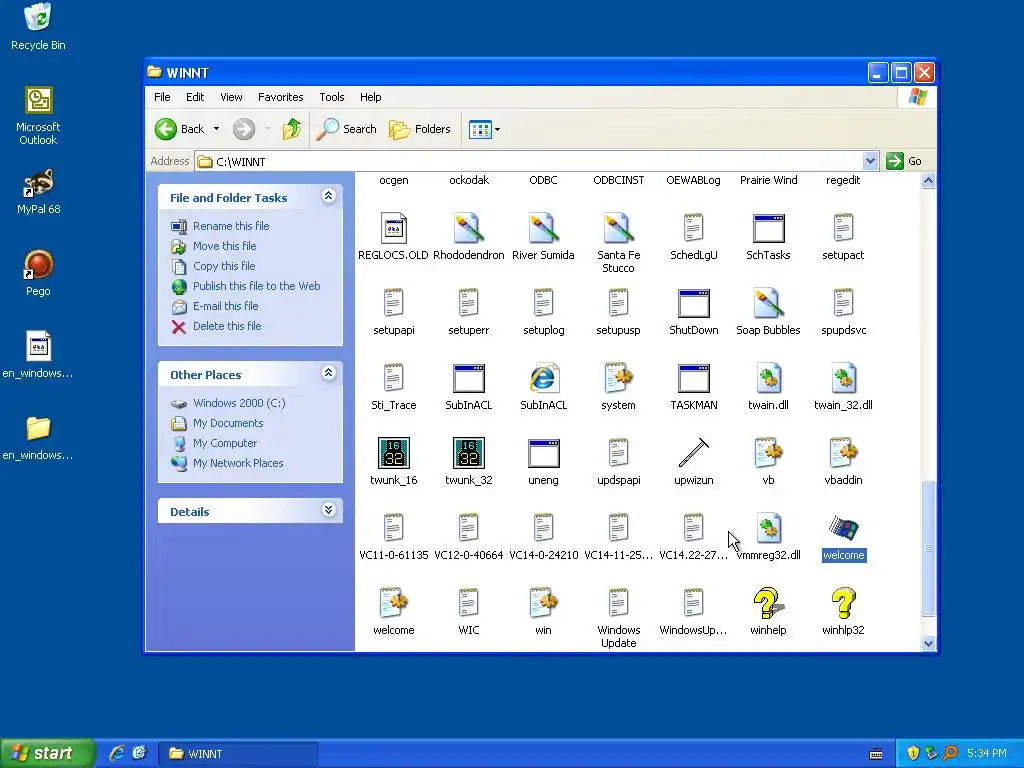Click Publish this file to the Web
Image resolution: width=1024 pixels, height=768 pixels.
click(x=257, y=286)
